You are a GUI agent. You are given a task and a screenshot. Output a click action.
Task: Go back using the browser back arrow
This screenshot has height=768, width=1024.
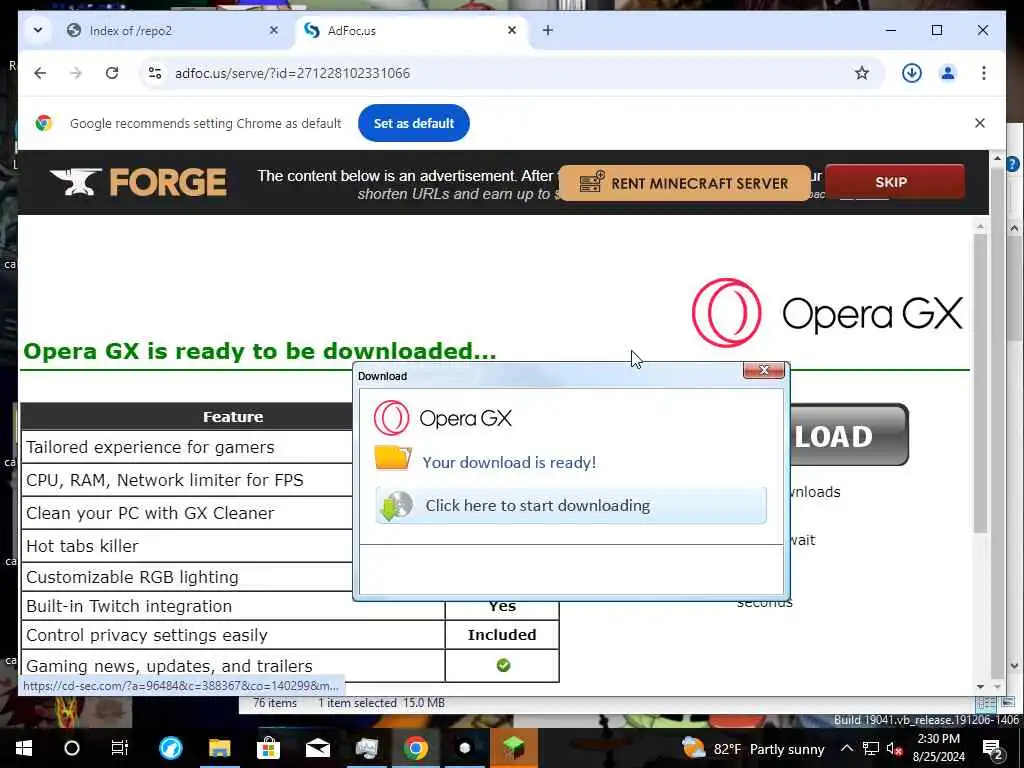40,73
